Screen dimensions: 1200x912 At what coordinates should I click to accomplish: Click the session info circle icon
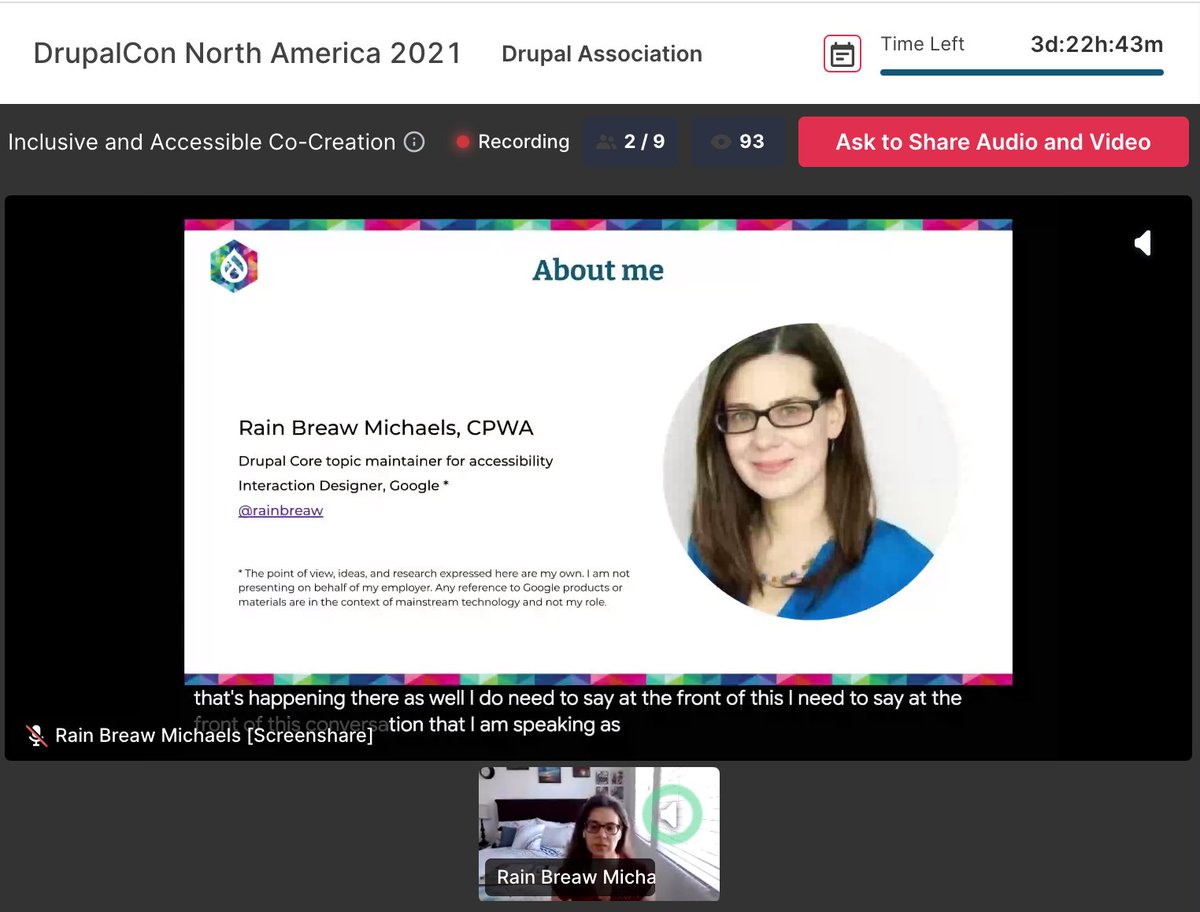(414, 142)
